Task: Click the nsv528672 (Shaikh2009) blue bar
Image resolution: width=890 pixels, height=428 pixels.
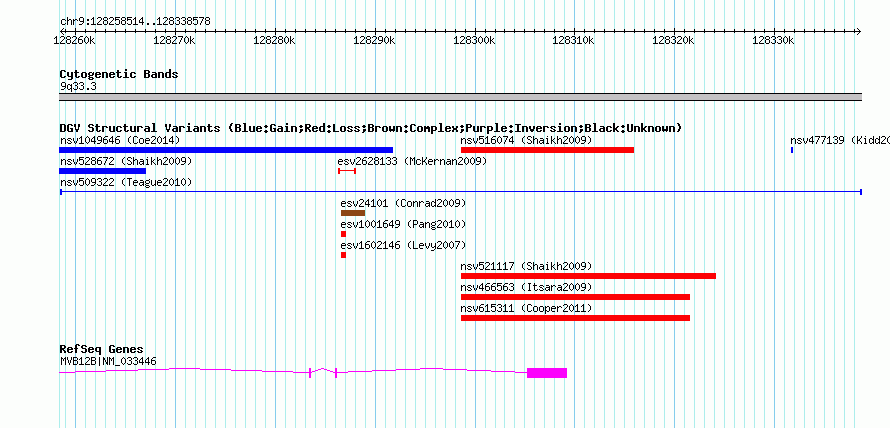Action: tap(103, 171)
